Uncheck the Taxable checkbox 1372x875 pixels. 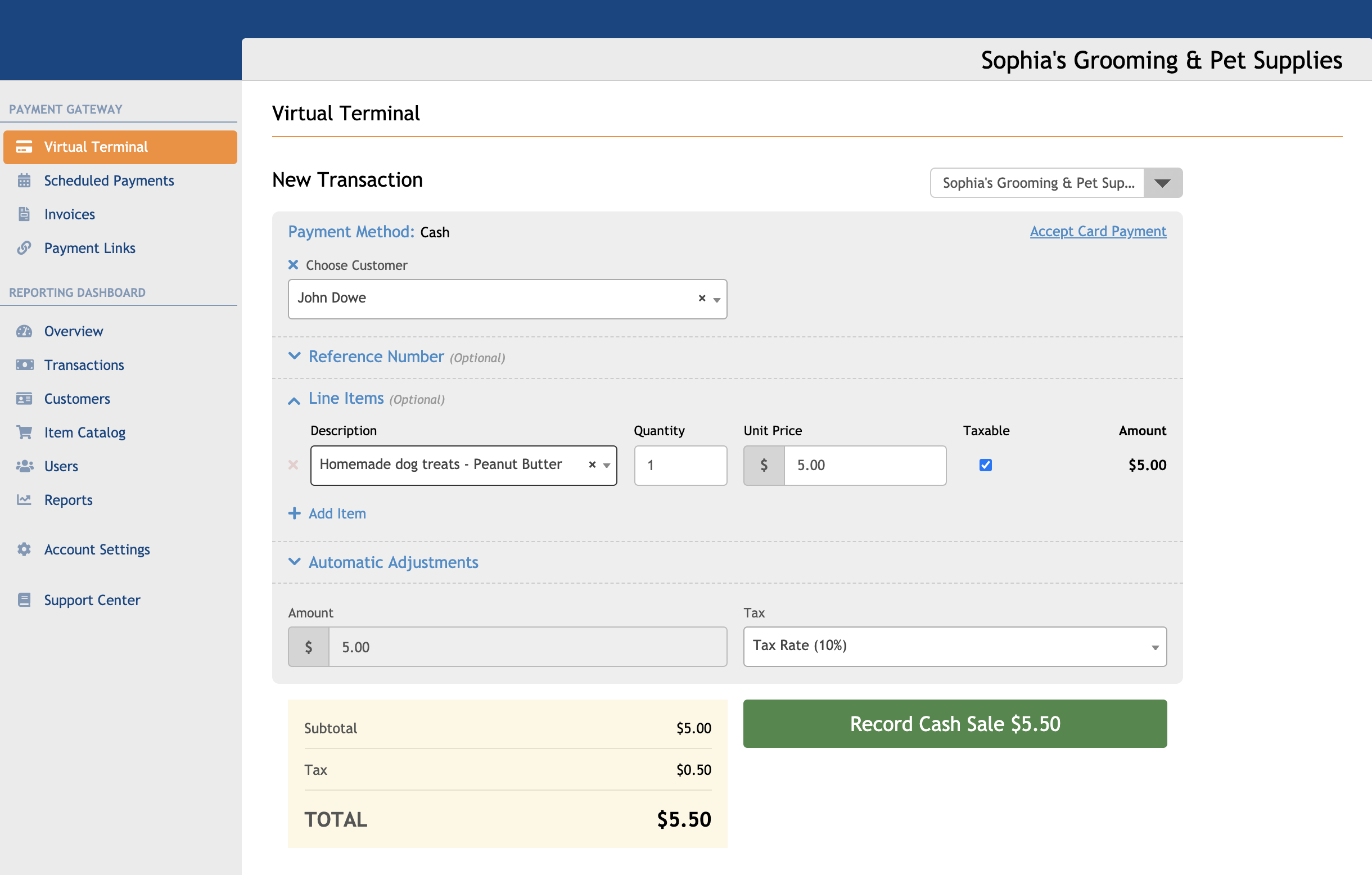[985, 465]
